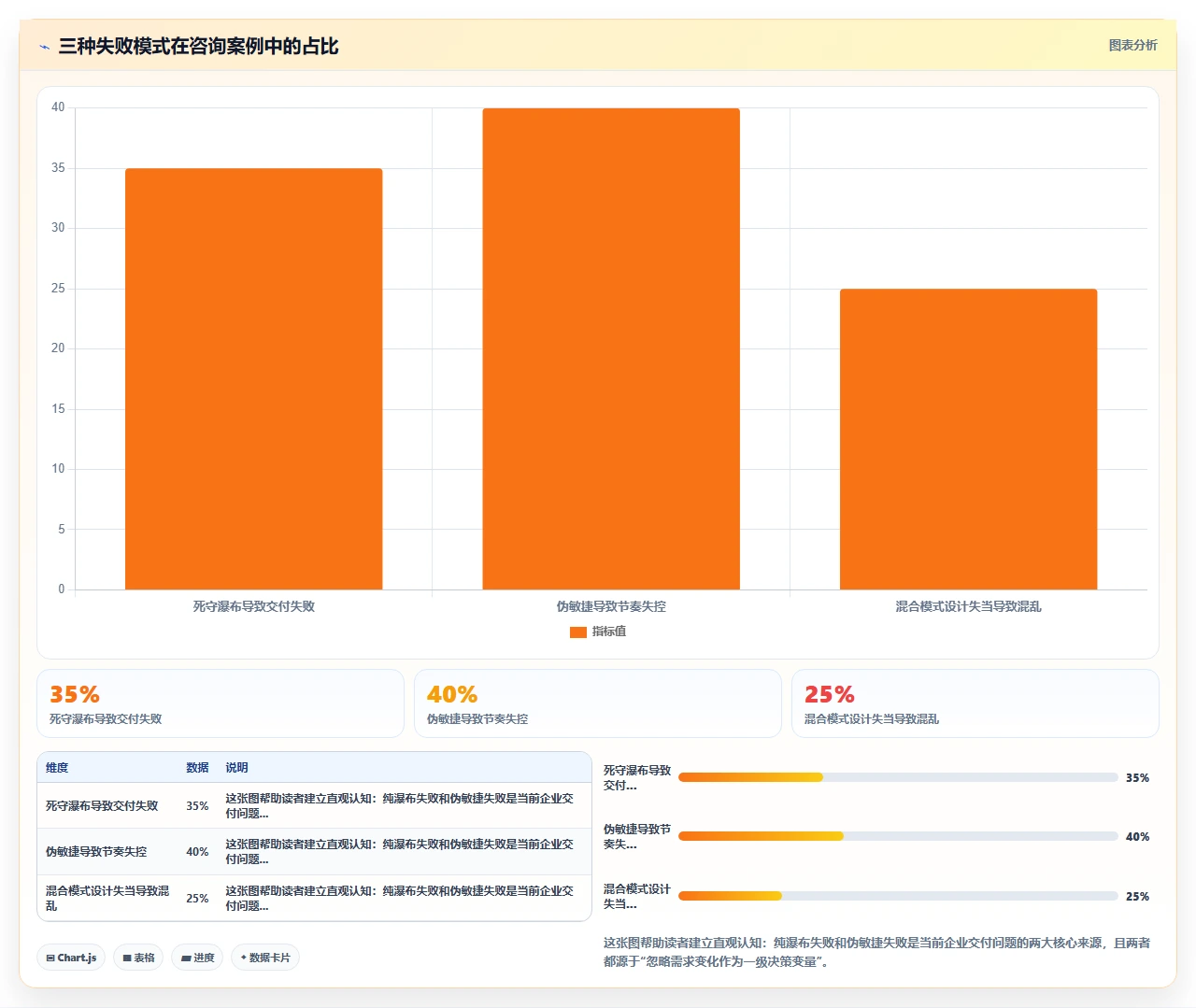This screenshot has width=1196, height=1008.
Task: Select the 伪敏捷导致节奏失控 table row
Action: click(314, 852)
